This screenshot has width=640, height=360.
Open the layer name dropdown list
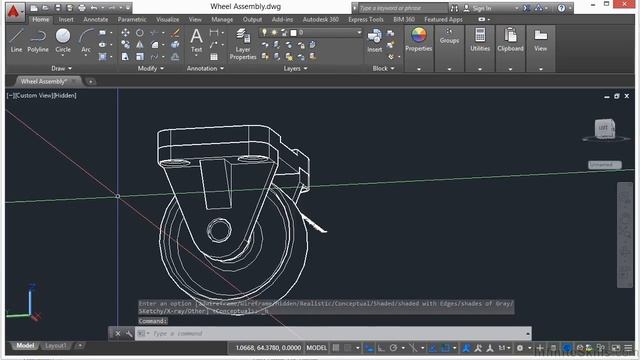[359, 33]
